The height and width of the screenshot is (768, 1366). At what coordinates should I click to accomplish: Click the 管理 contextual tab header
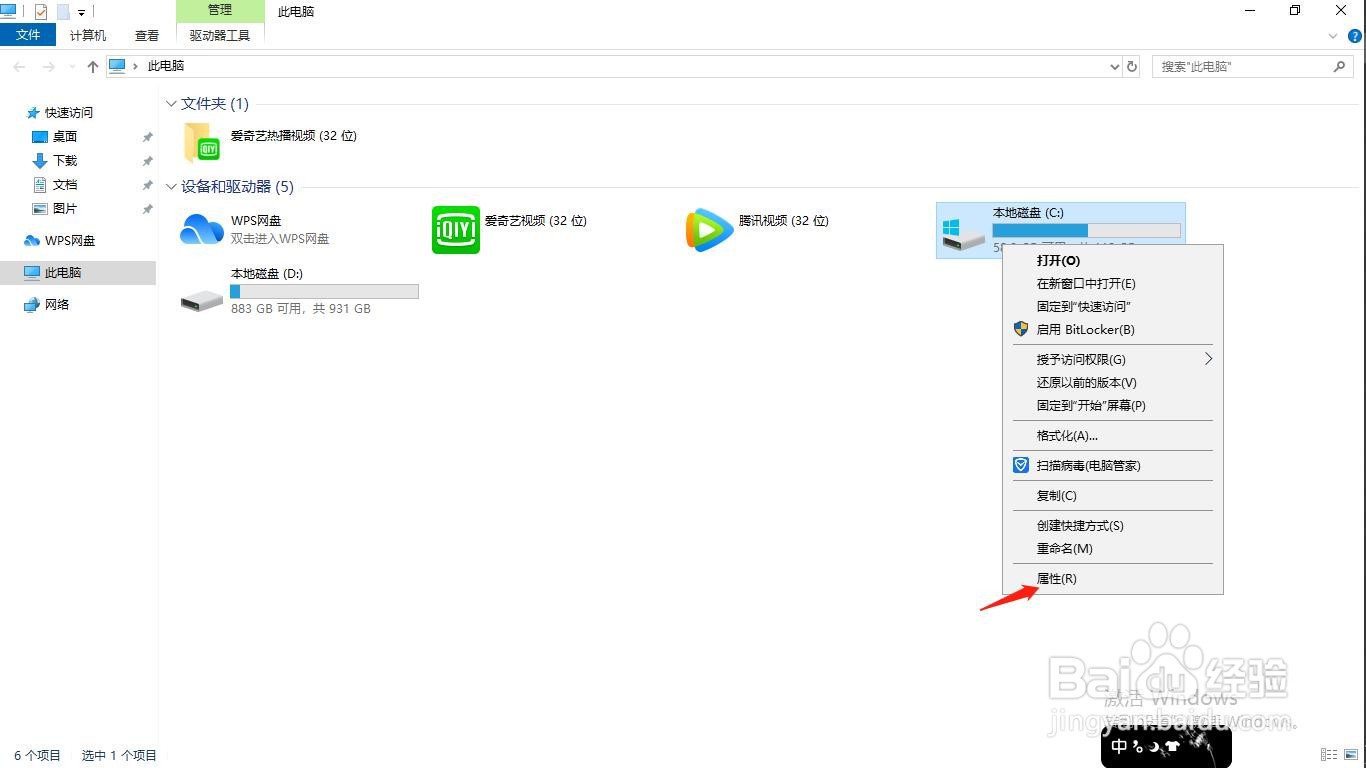[x=220, y=10]
